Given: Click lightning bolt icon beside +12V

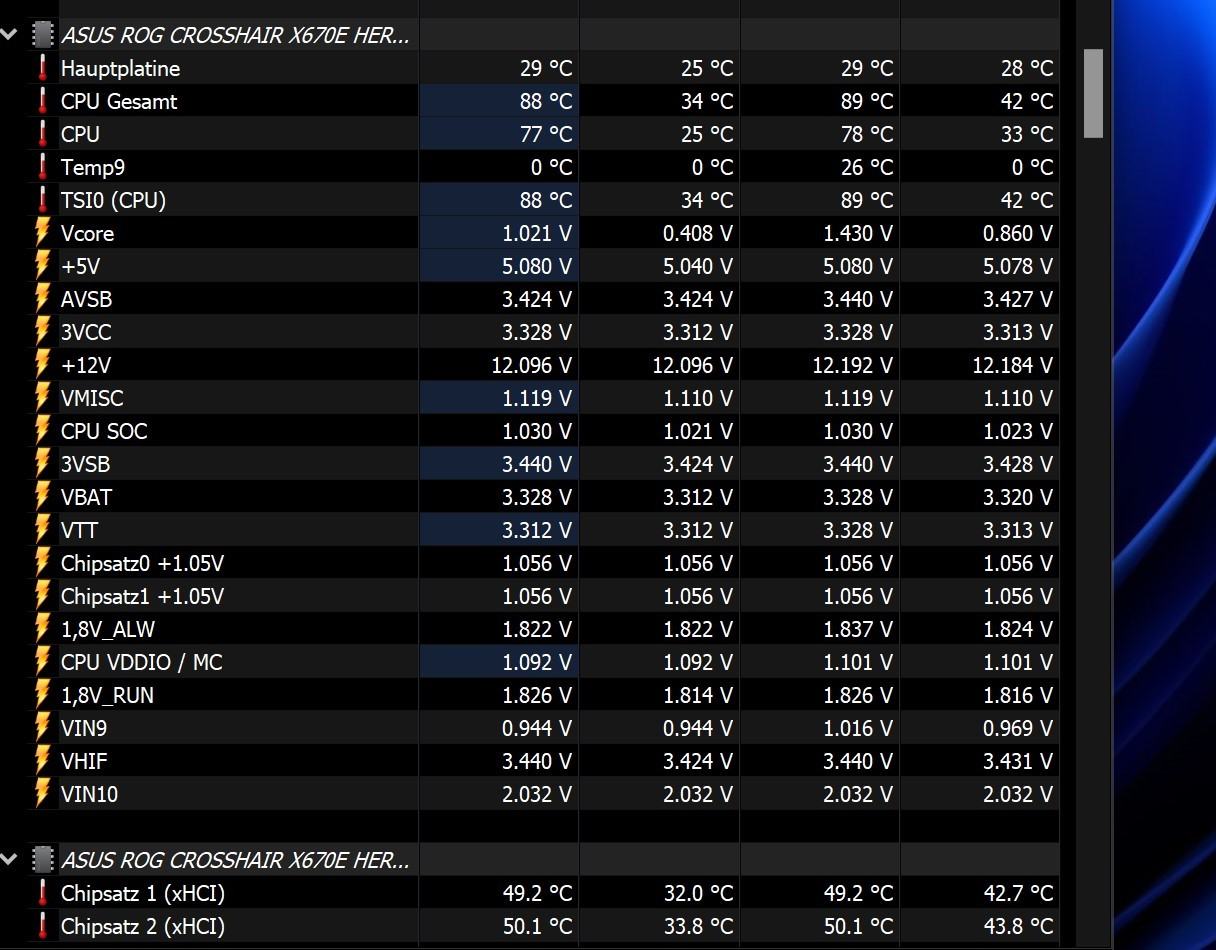Looking at the screenshot, I should click(x=42, y=365).
